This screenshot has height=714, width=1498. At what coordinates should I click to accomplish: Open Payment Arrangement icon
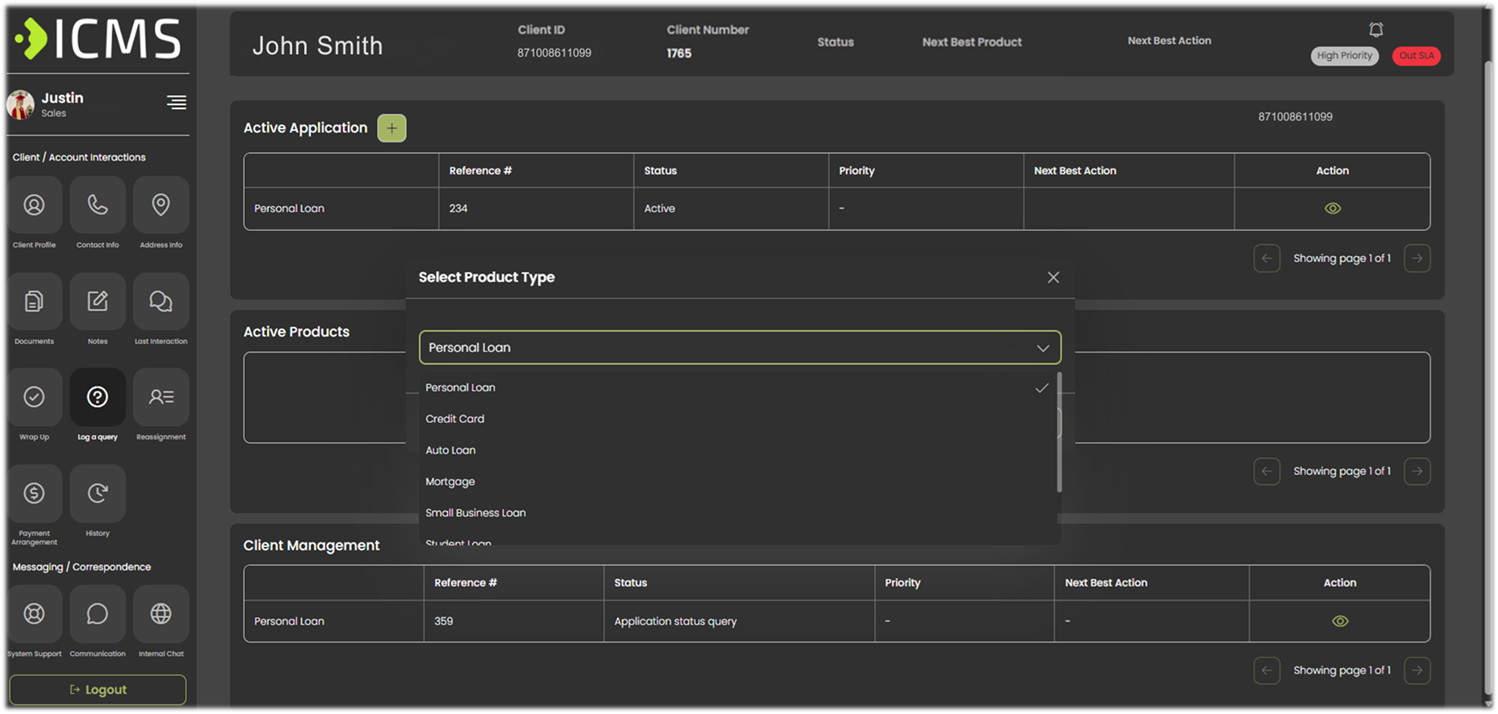click(x=34, y=493)
